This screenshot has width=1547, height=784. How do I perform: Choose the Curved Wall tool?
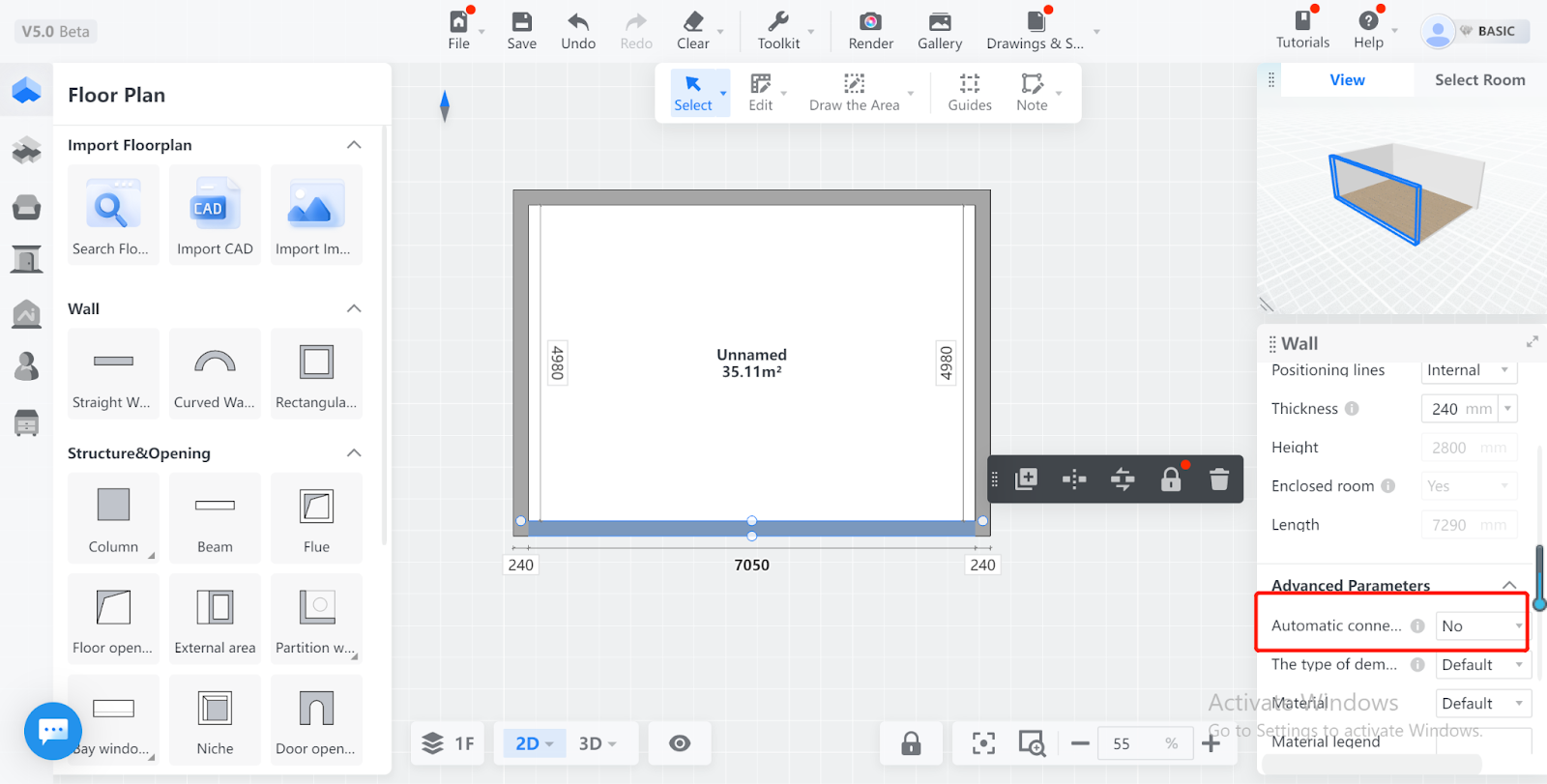[215, 363]
